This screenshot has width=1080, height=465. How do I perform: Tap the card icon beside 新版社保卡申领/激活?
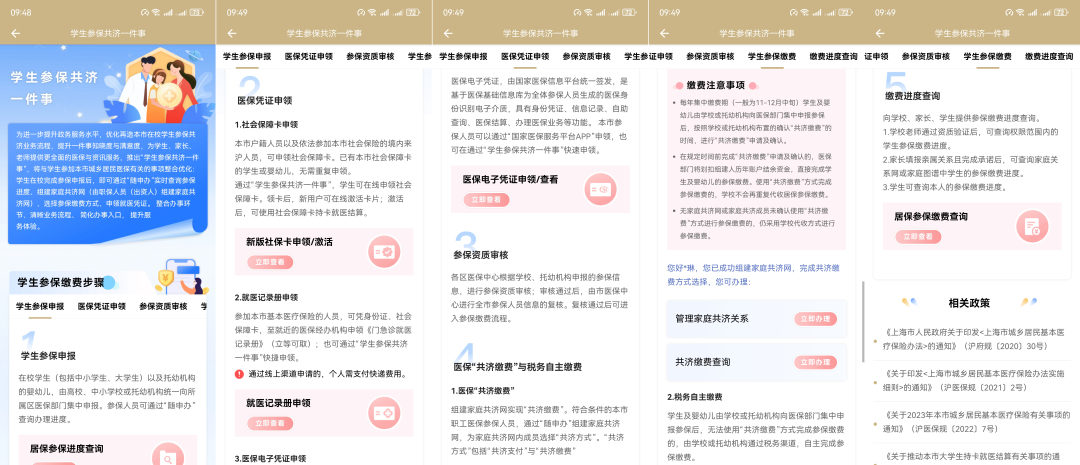pyautogui.click(x=383, y=252)
